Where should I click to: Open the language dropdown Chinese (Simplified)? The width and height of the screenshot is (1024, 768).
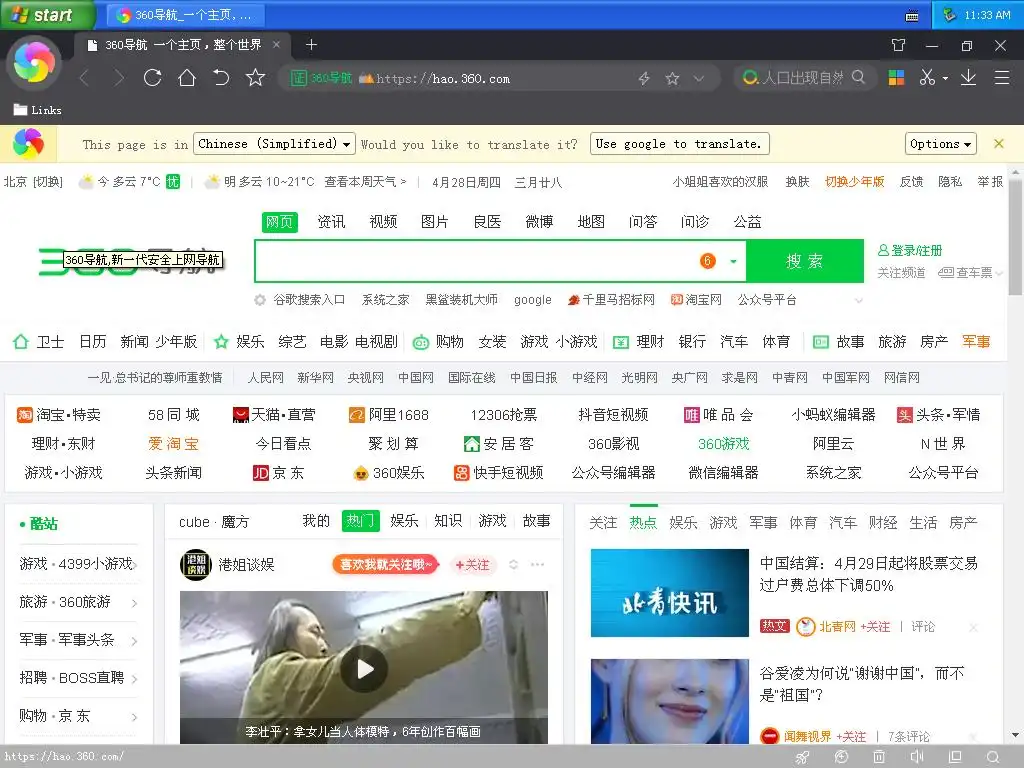click(x=274, y=144)
